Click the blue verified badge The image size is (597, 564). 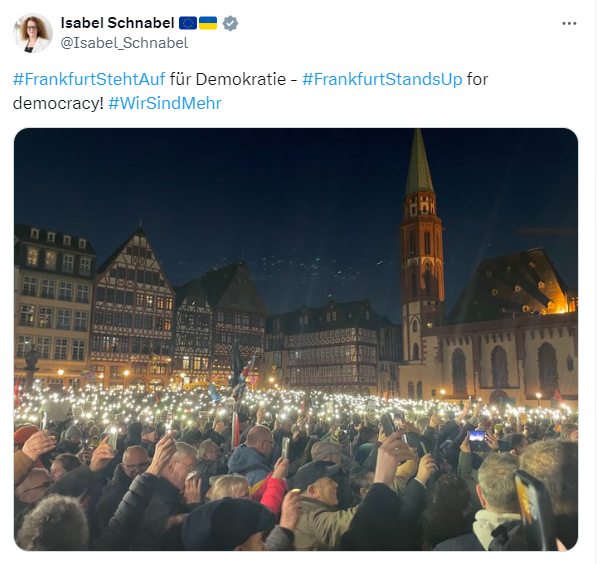pos(230,23)
